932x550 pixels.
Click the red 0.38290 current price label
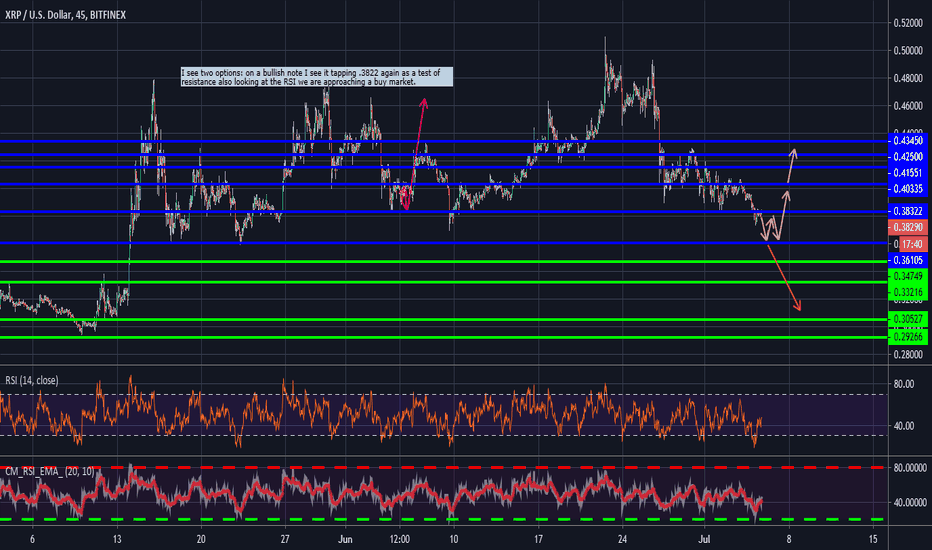coord(908,227)
